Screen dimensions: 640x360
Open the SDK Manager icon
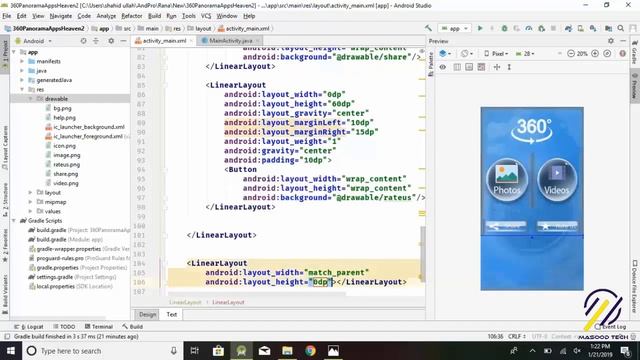click(593, 28)
